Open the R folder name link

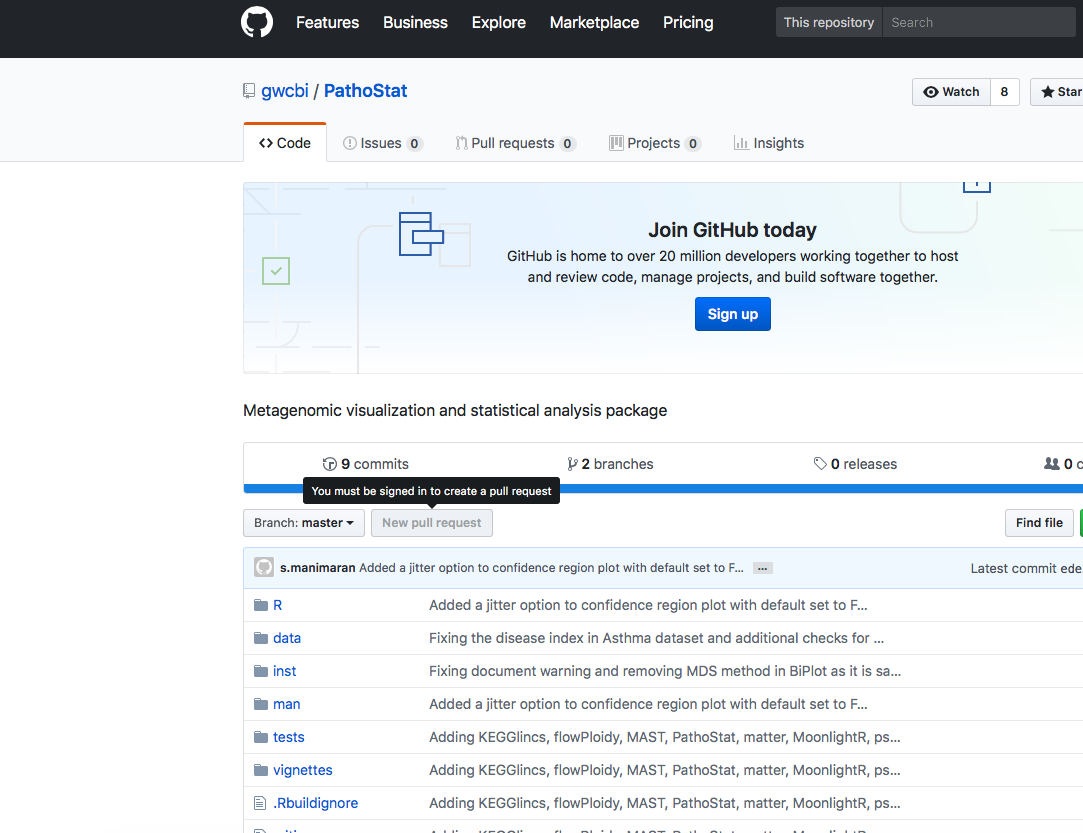click(x=278, y=605)
